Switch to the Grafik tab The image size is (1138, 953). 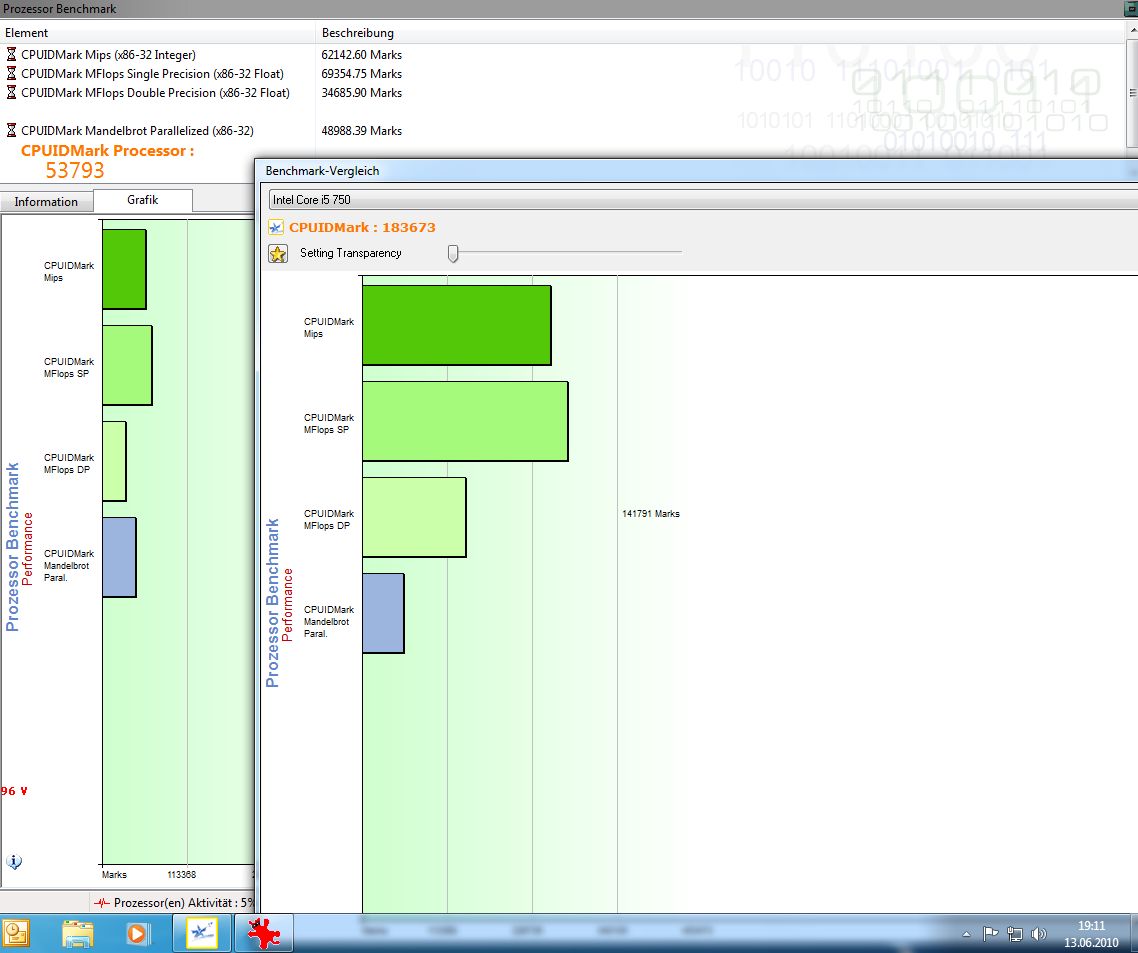[x=143, y=200]
